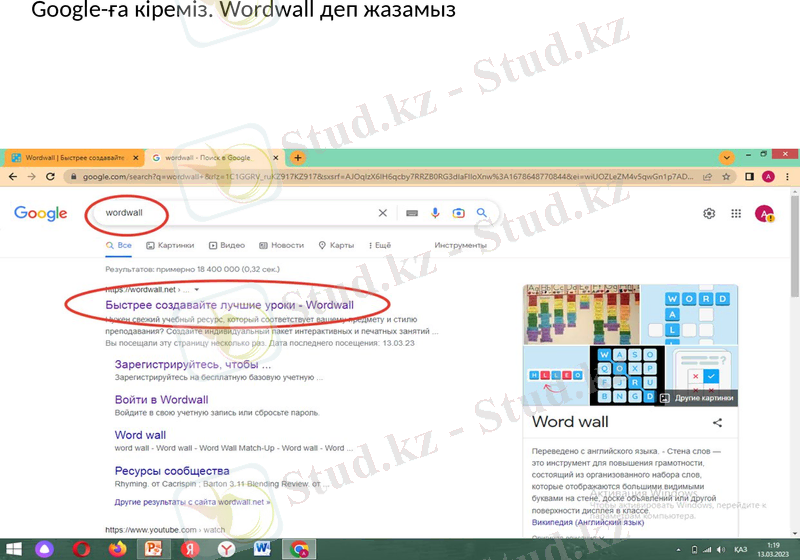This screenshot has width=800, height=560.
Task: Open the Википедия (Английский язык) link
Action: click(588, 522)
